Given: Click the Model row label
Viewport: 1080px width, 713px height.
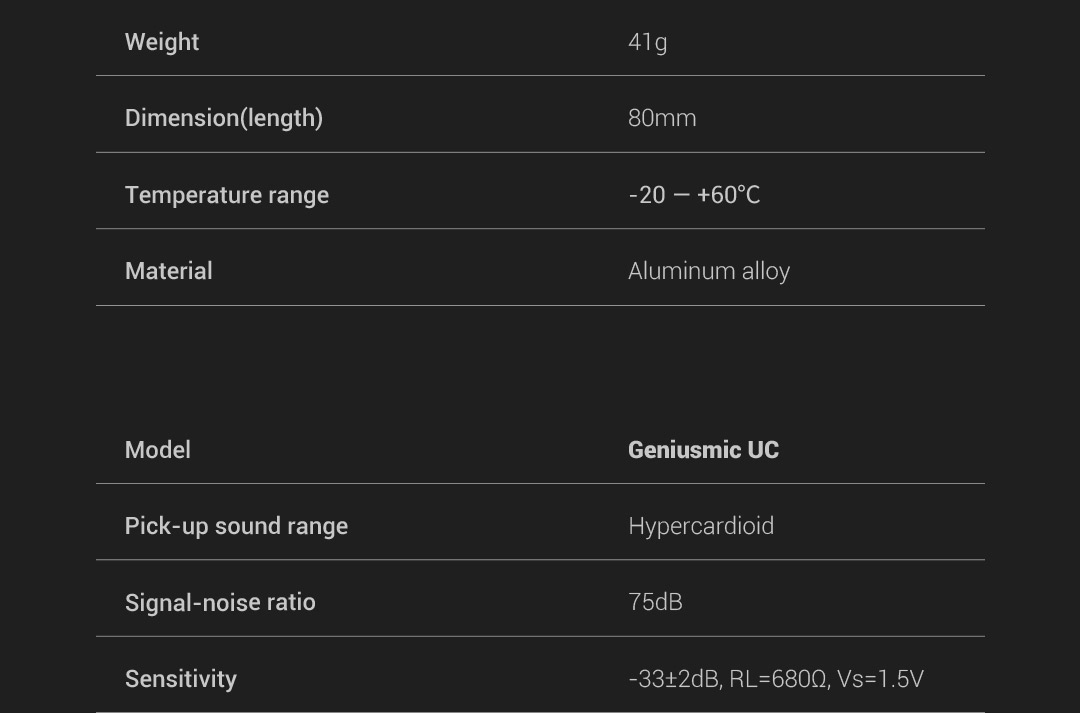Looking at the screenshot, I should tap(158, 450).
